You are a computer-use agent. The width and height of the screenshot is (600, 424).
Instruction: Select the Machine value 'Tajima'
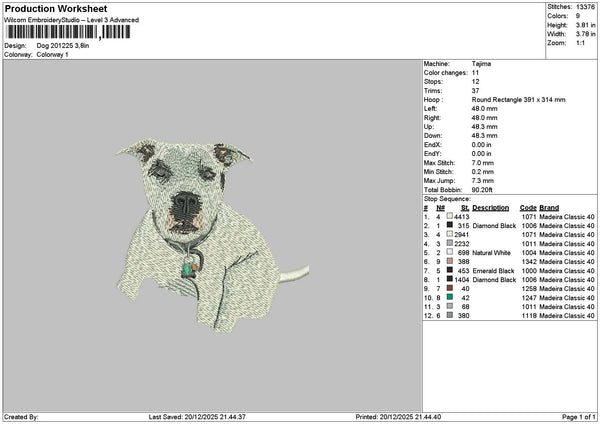481,64
